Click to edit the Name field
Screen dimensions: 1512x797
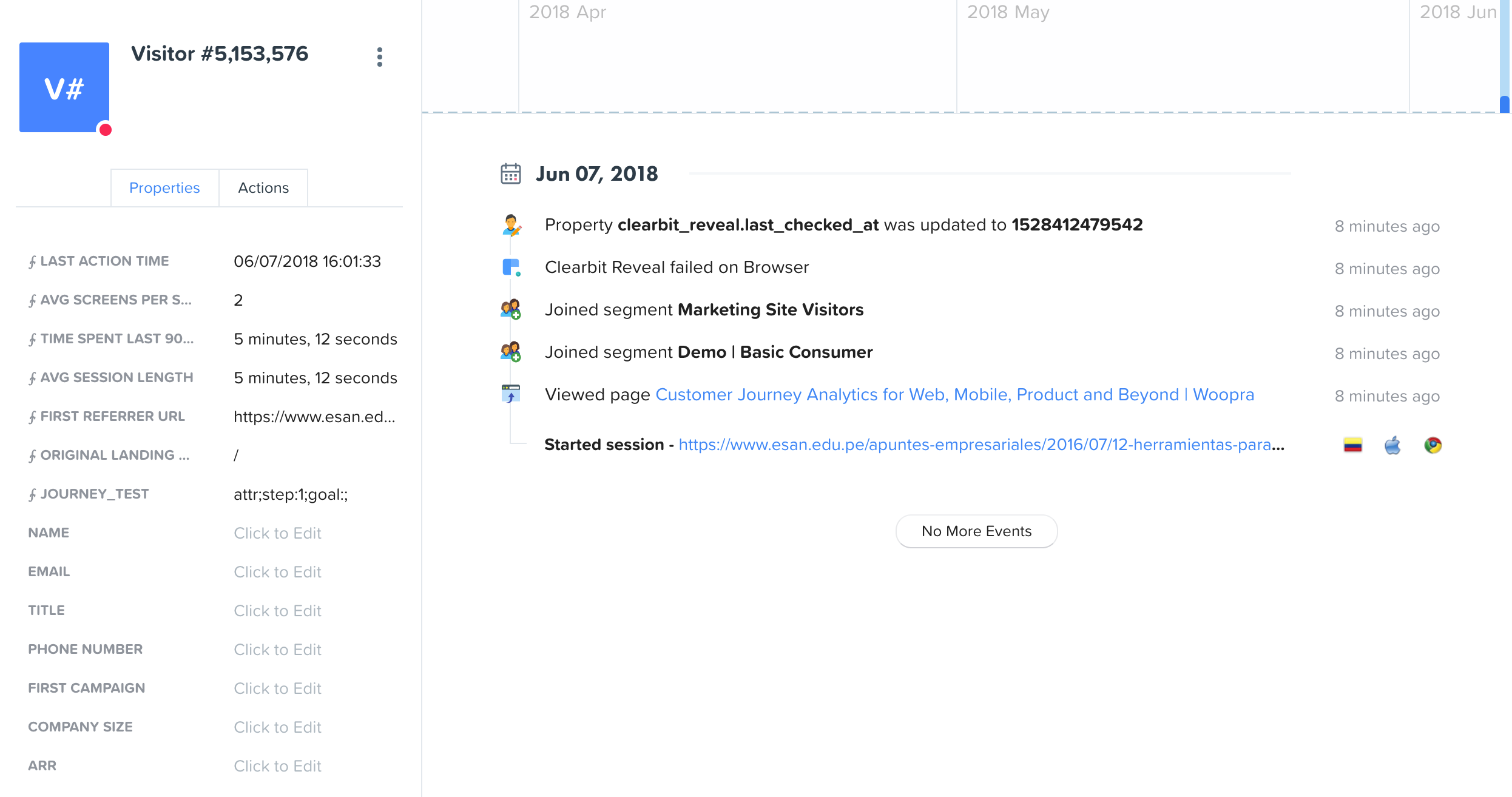(277, 533)
